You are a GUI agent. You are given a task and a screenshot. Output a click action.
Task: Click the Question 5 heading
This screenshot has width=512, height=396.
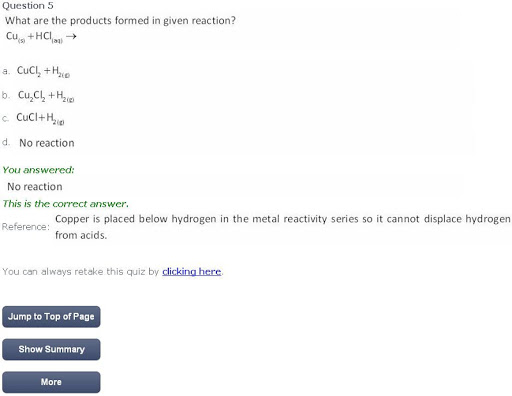pyautogui.click(x=28, y=6)
